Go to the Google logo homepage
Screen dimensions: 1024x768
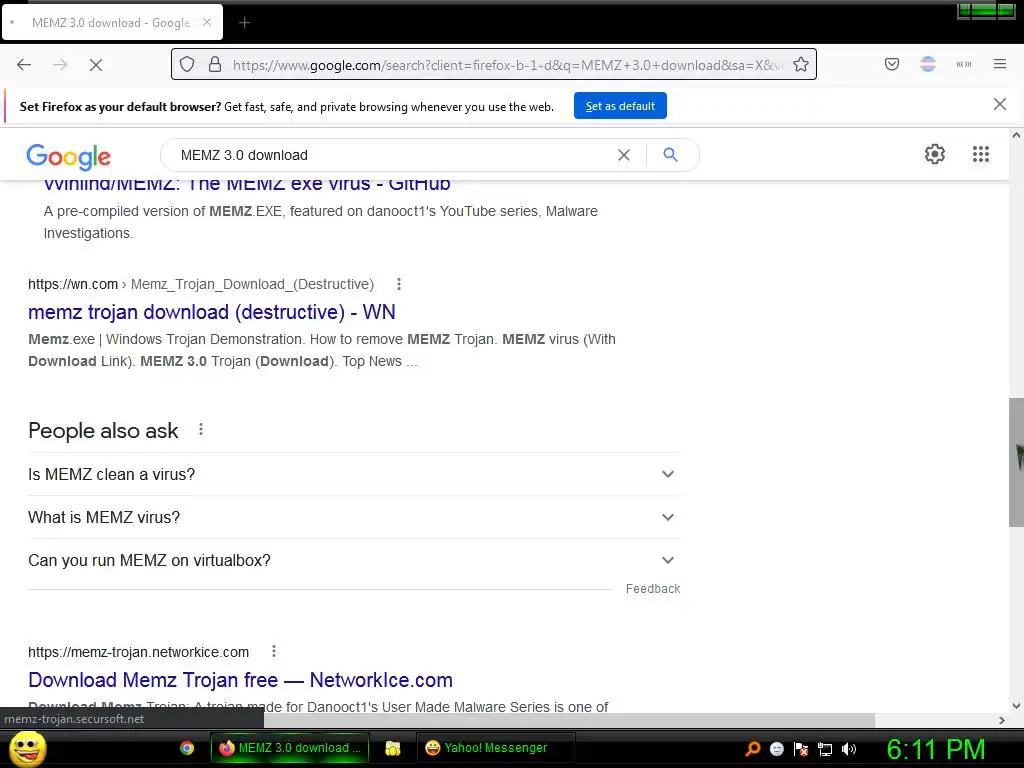pos(69,157)
